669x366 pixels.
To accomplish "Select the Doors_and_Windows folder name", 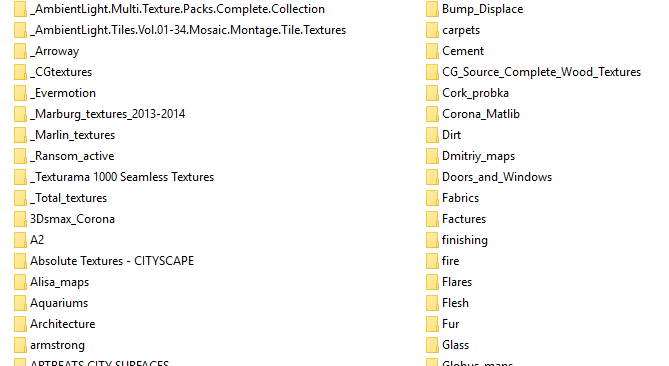I will coord(497,177).
